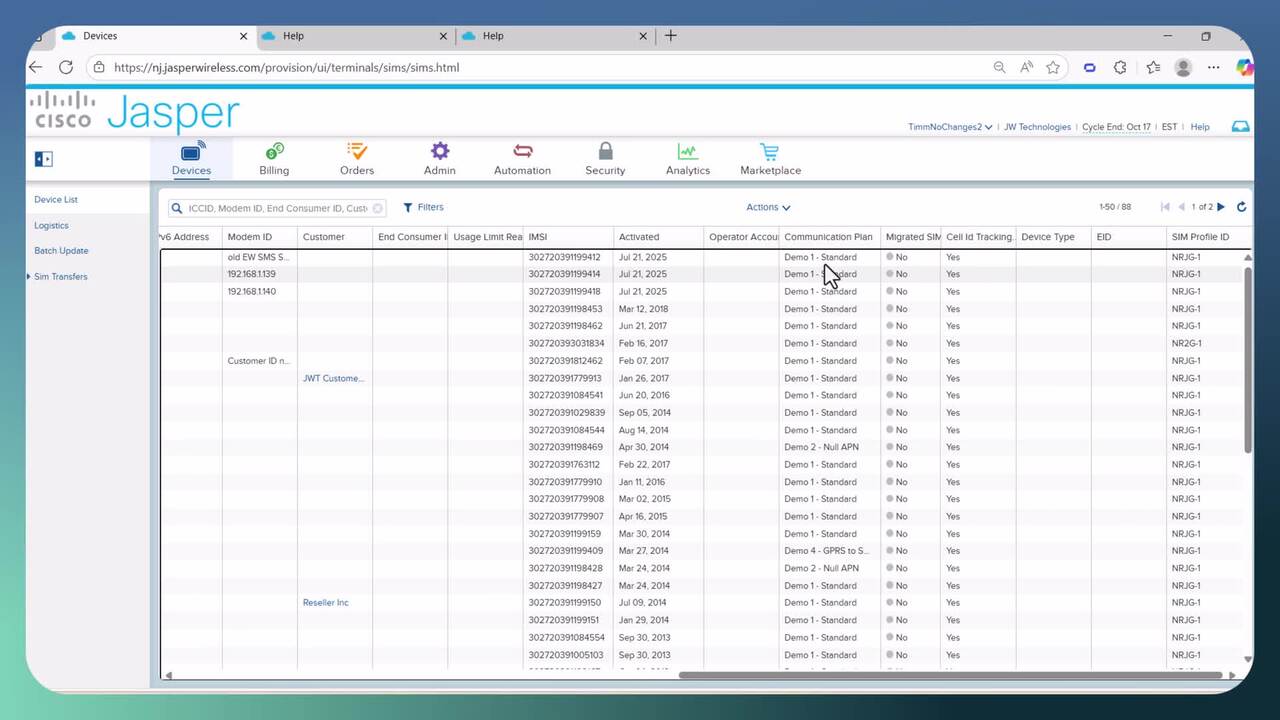The width and height of the screenshot is (1280, 720).
Task: Open the Marketplace cart icon
Action: tap(769, 152)
